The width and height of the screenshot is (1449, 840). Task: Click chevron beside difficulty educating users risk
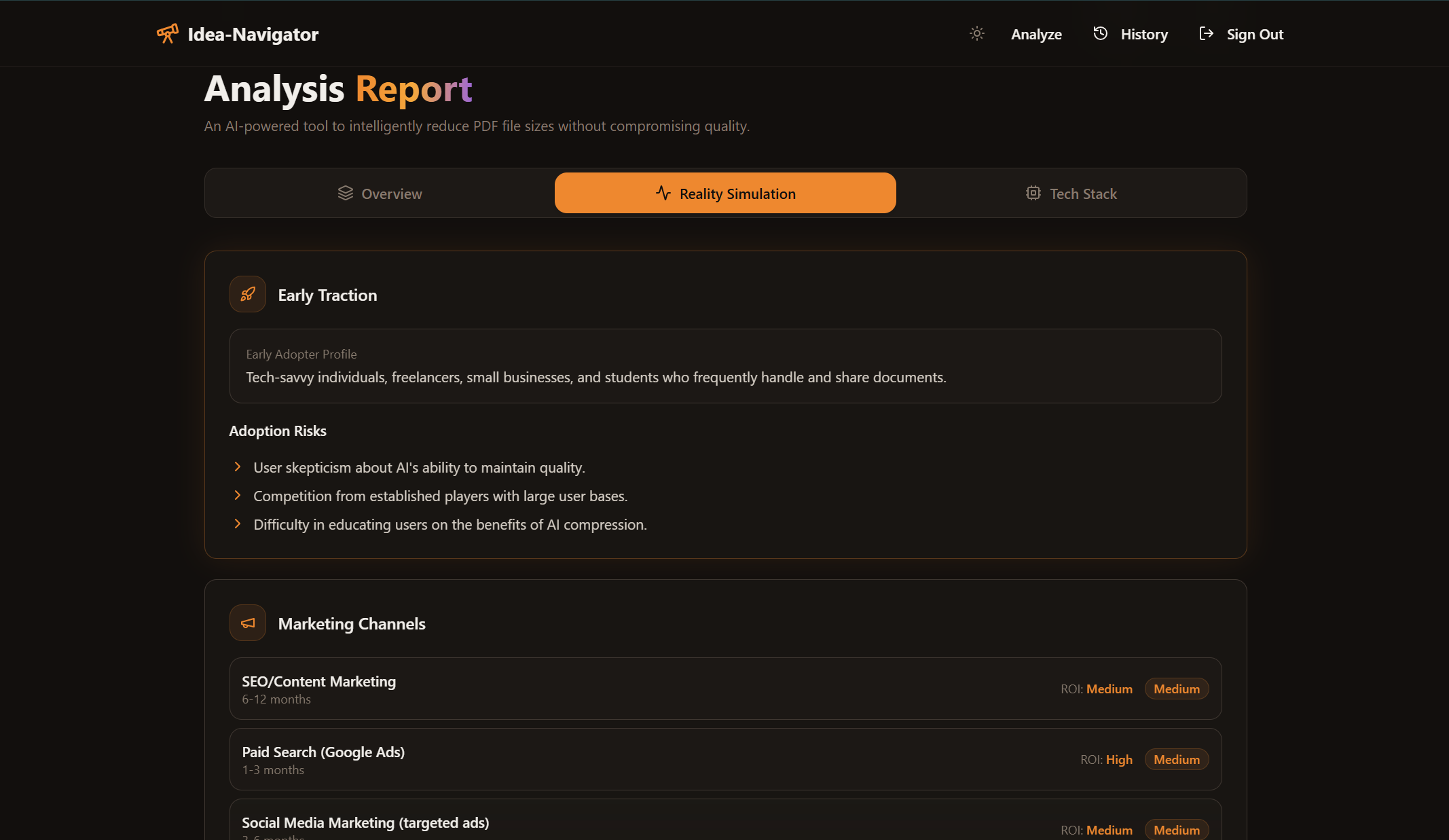238,524
